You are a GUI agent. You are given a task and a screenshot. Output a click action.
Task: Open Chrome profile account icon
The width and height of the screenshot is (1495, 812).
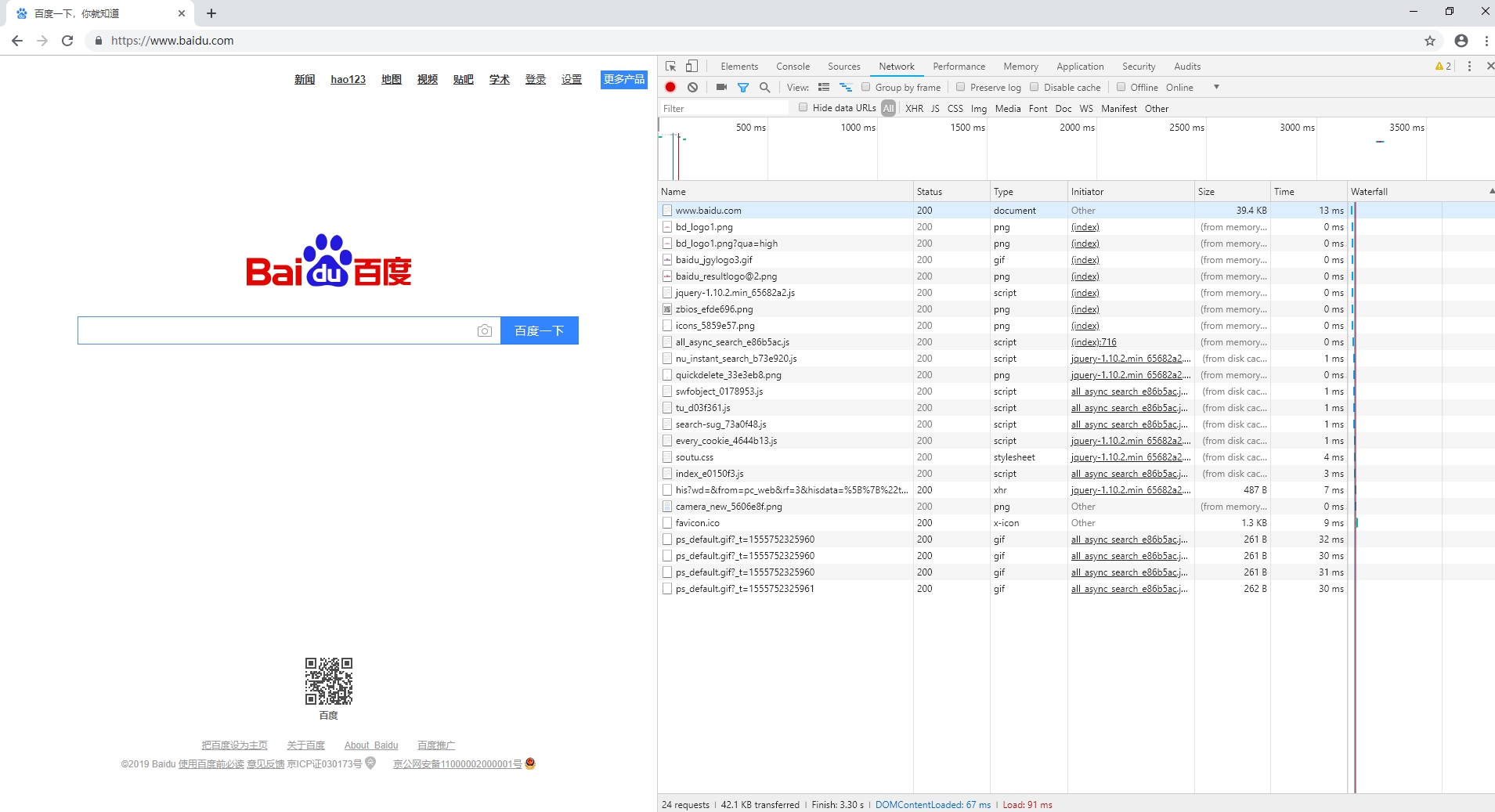pos(1461,41)
